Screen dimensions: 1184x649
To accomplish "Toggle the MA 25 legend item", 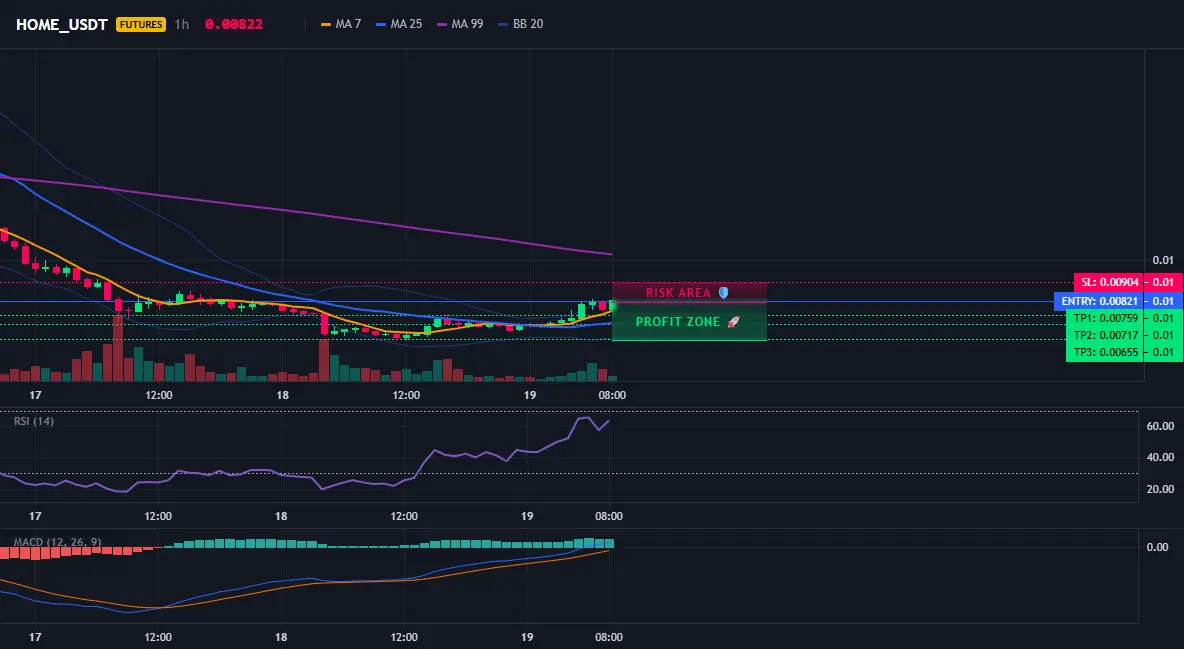I will click(x=399, y=24).
